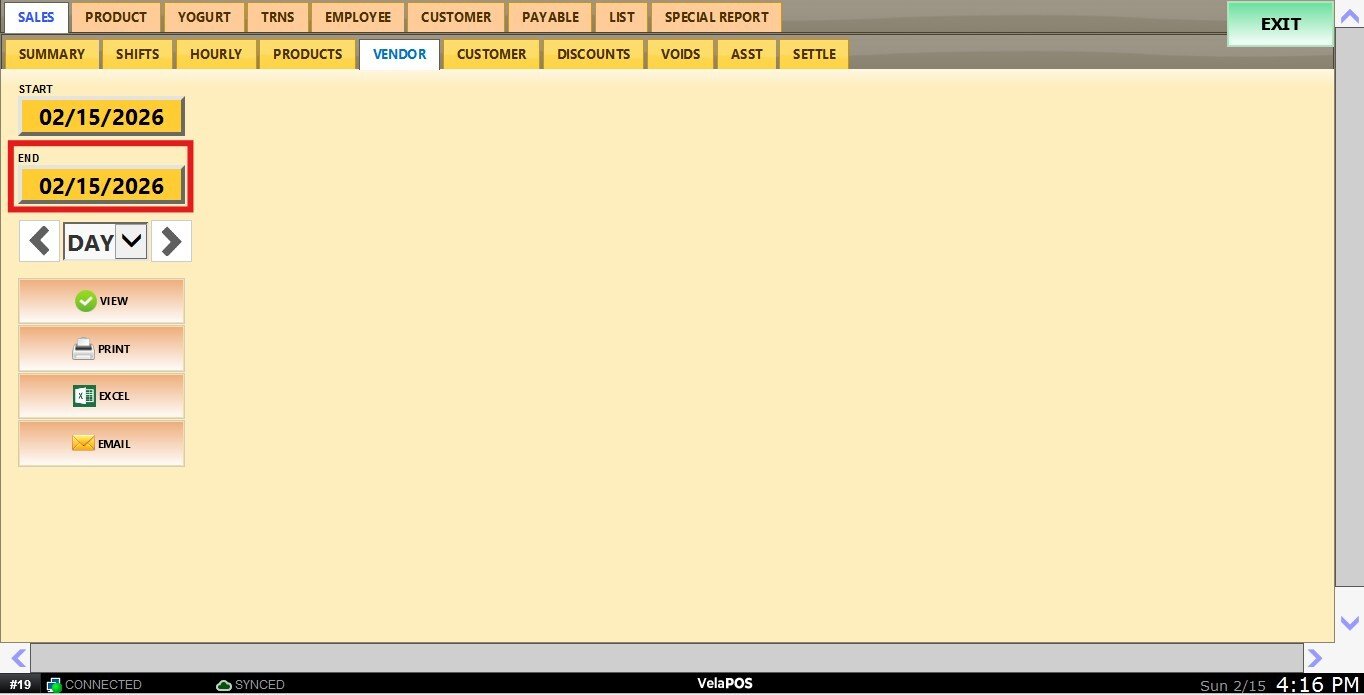Open the DISCOUNTS tab
The height and width of the screenshot is (695, 1364).
coord(593,54)
